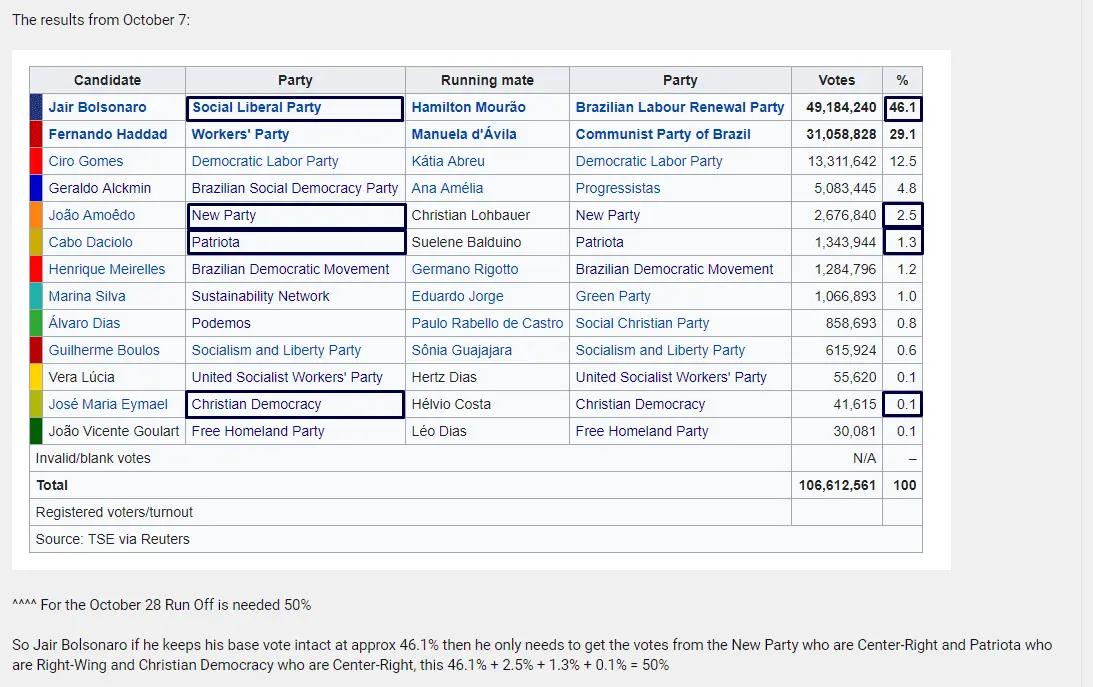This screenshot has height=687, width=1093.
Task: Click the total votes 106,612,561 cell
Action: (836, 485)
